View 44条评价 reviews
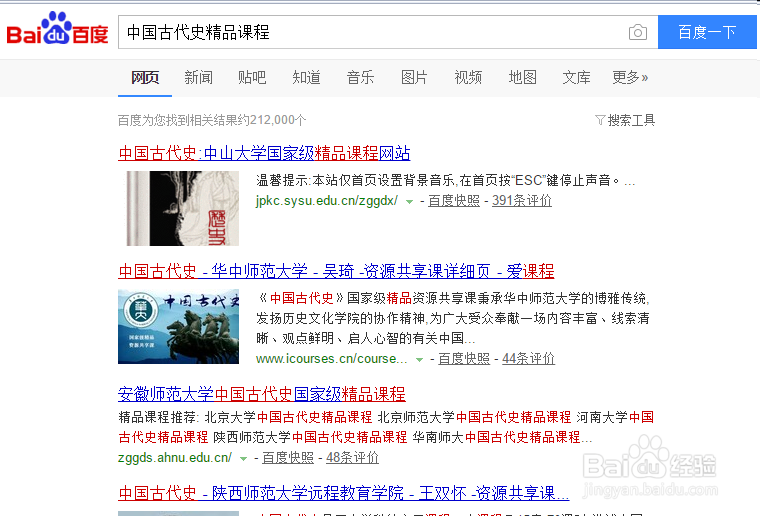The image size is (760, 516). click(x=528, y=359)
